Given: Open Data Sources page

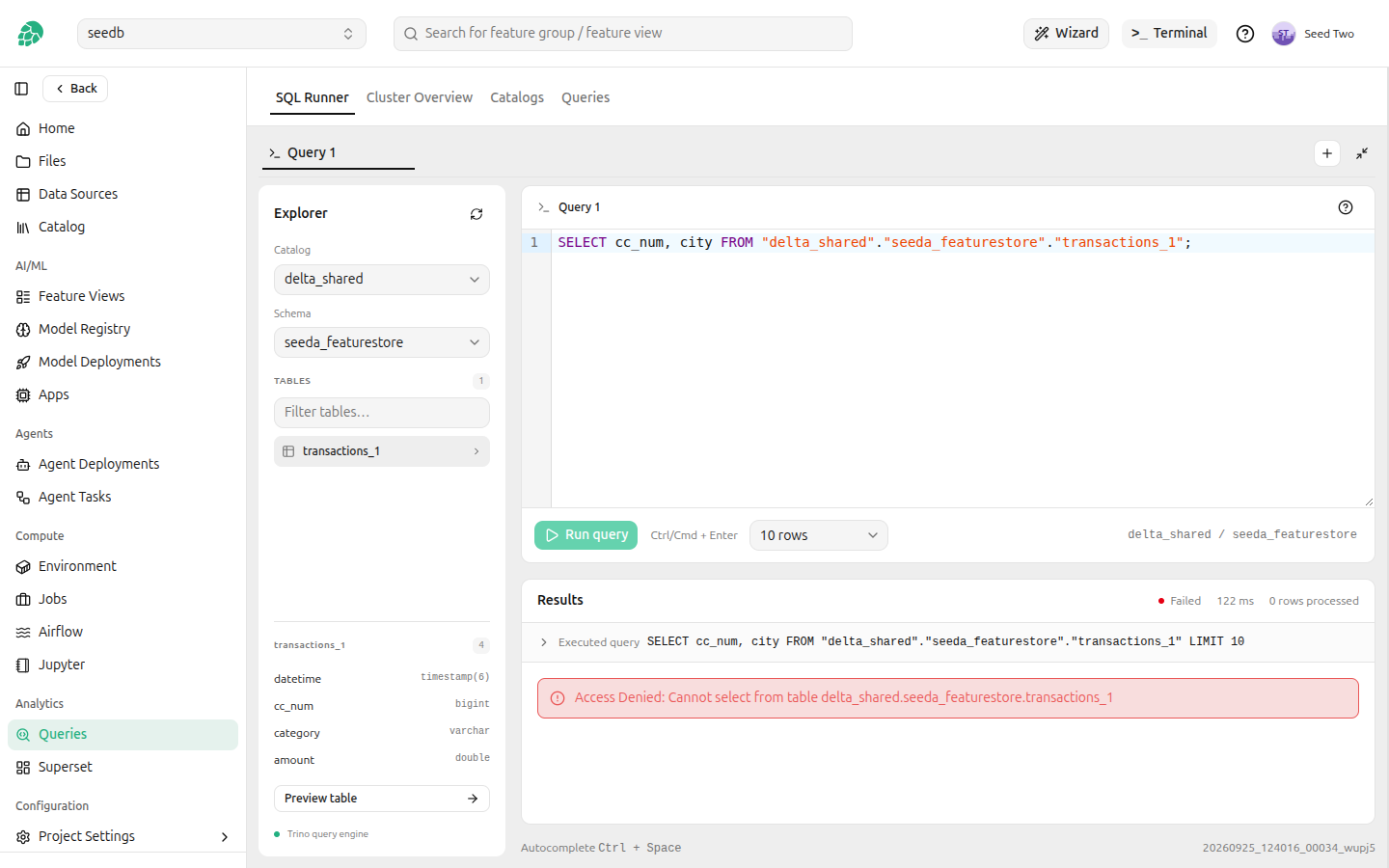Looking at the screenshot, I should click(x=123, y=194).
